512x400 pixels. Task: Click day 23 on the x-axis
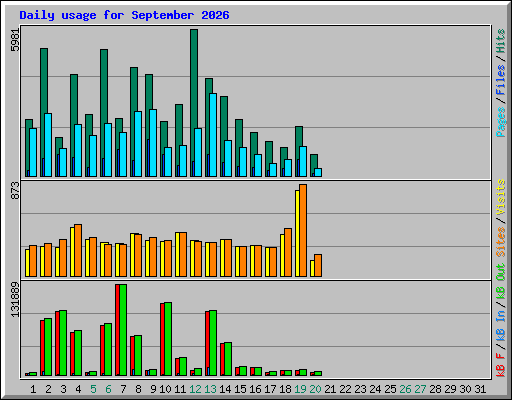point(360,389)
